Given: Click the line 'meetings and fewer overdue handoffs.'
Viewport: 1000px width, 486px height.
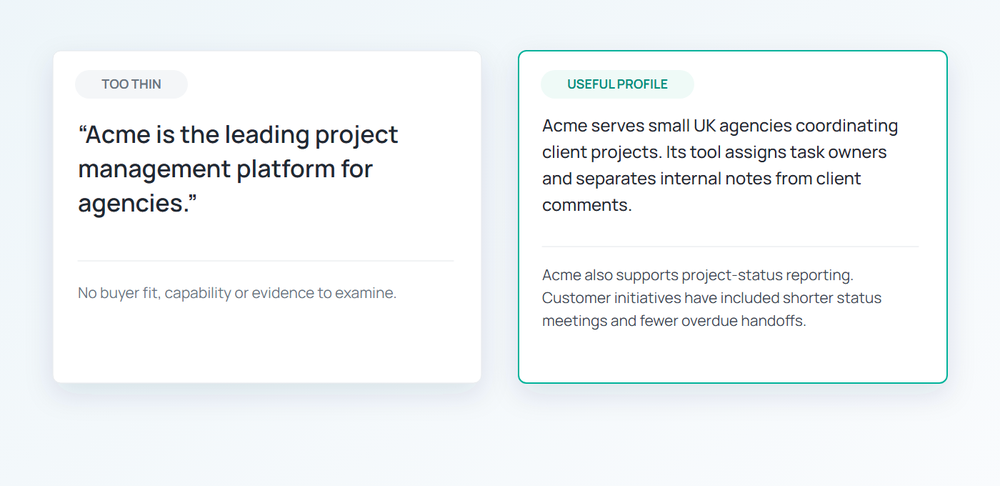Looking at the screenshot, I should (x=674, y=321).
